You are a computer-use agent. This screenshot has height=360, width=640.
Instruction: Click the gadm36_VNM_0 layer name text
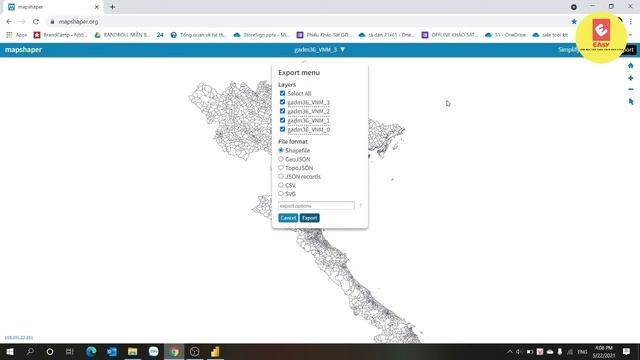(x=309, y=130)
